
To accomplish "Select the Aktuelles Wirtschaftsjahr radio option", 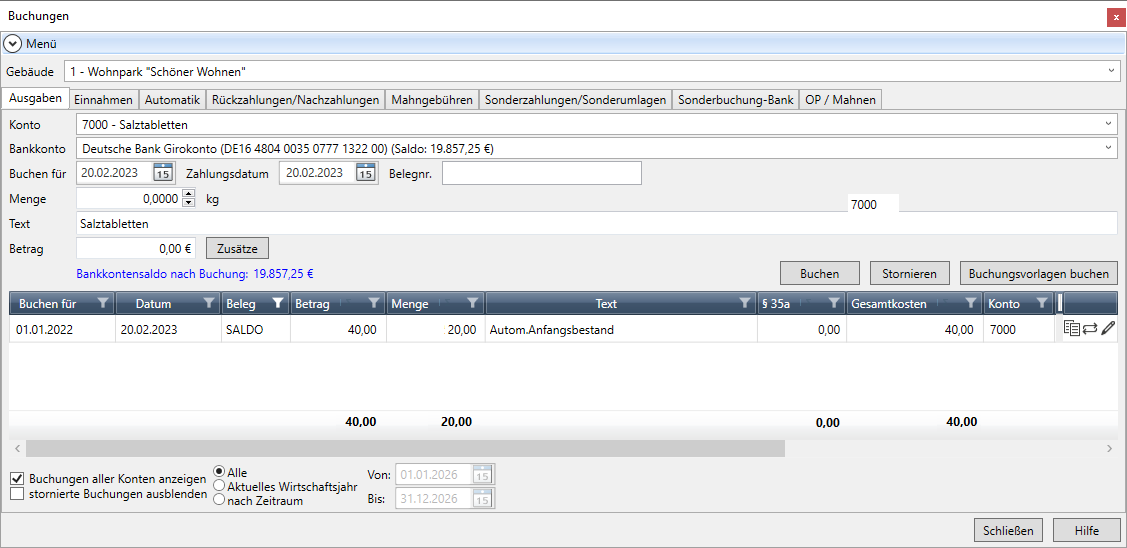I will point(220,486).
